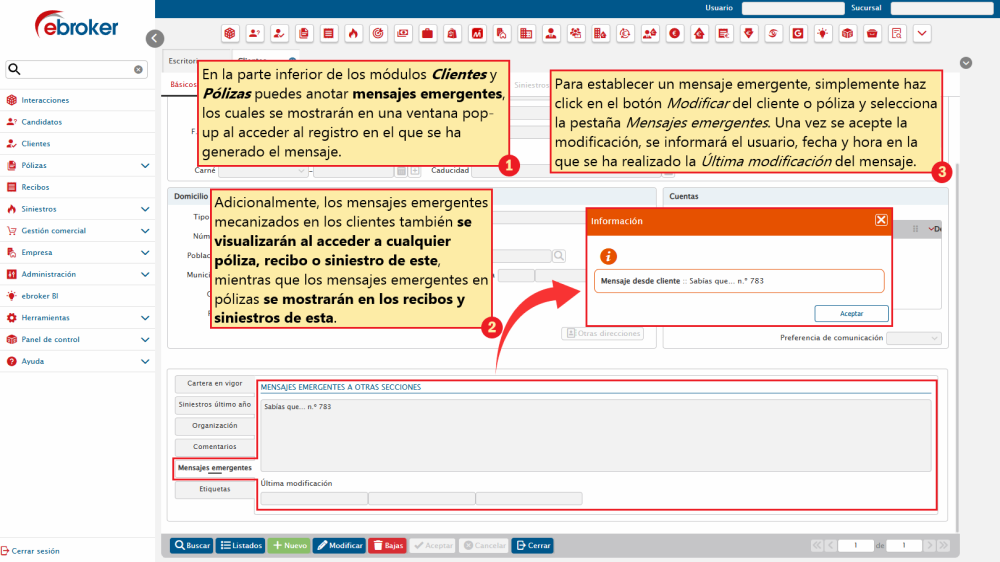The height and width of the screenshot is (562, 1000).
Task: Open the Preferencia de comunicación dropdown
Action: [x=912, y=338]
